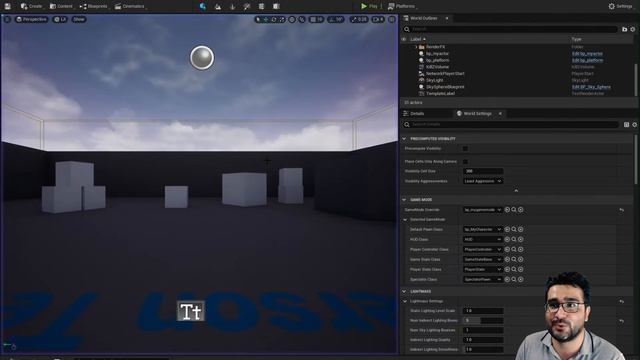Open the Settings button at top right
640x360 pixels.
pos(620,6)
